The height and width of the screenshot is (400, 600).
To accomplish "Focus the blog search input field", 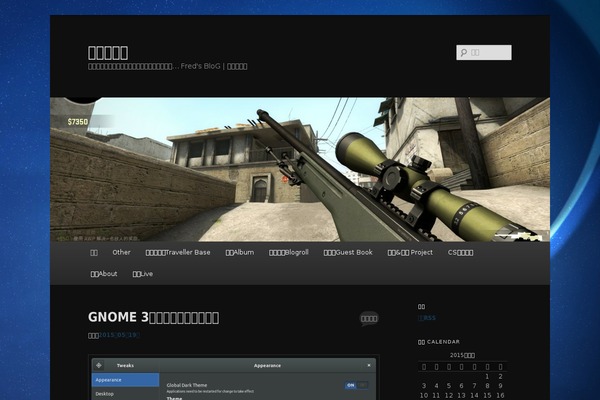I will [x=484, y=52].
